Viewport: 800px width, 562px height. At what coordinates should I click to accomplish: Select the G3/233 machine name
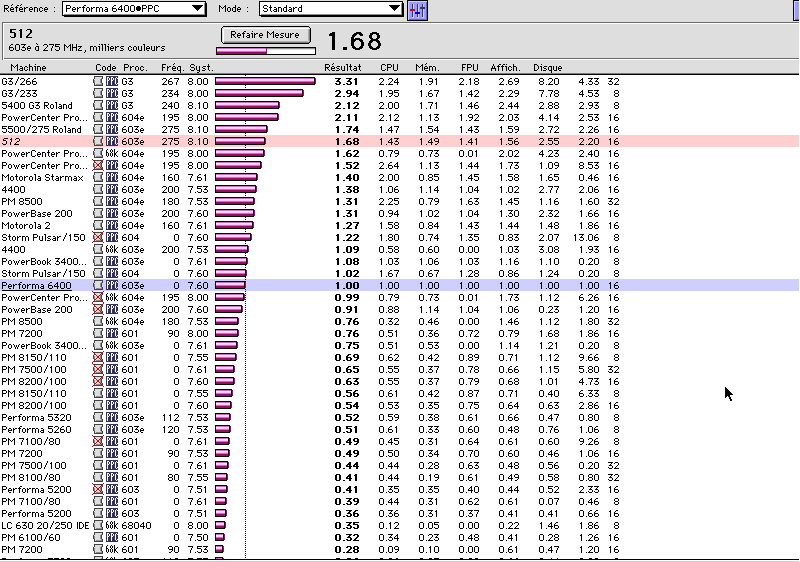(19, 93)
